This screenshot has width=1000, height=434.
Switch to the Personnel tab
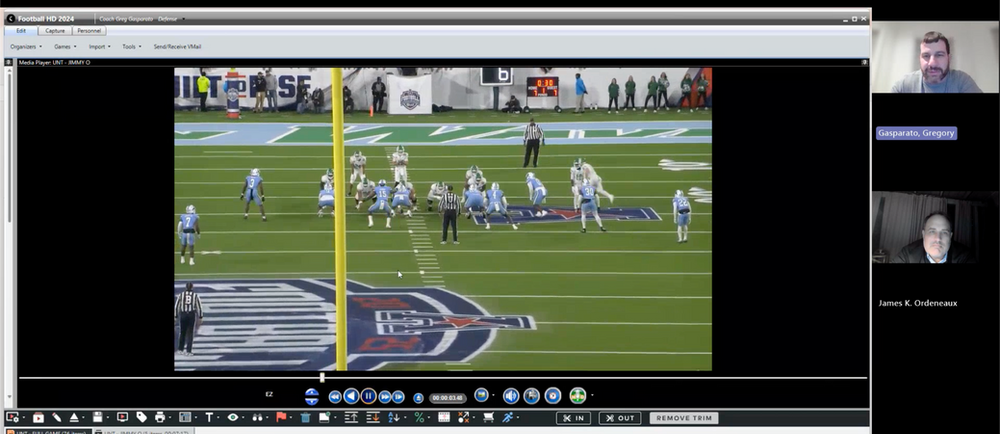coord(89,31)
